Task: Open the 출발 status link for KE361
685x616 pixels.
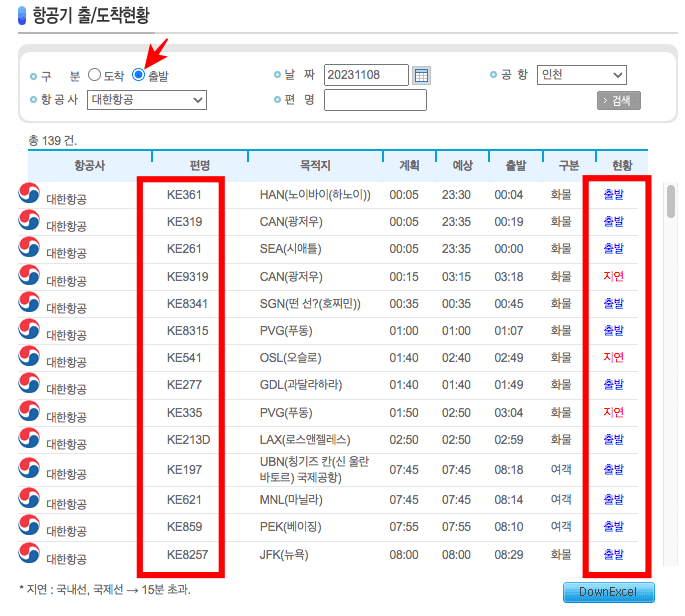Action: click(x=613, y=194)
